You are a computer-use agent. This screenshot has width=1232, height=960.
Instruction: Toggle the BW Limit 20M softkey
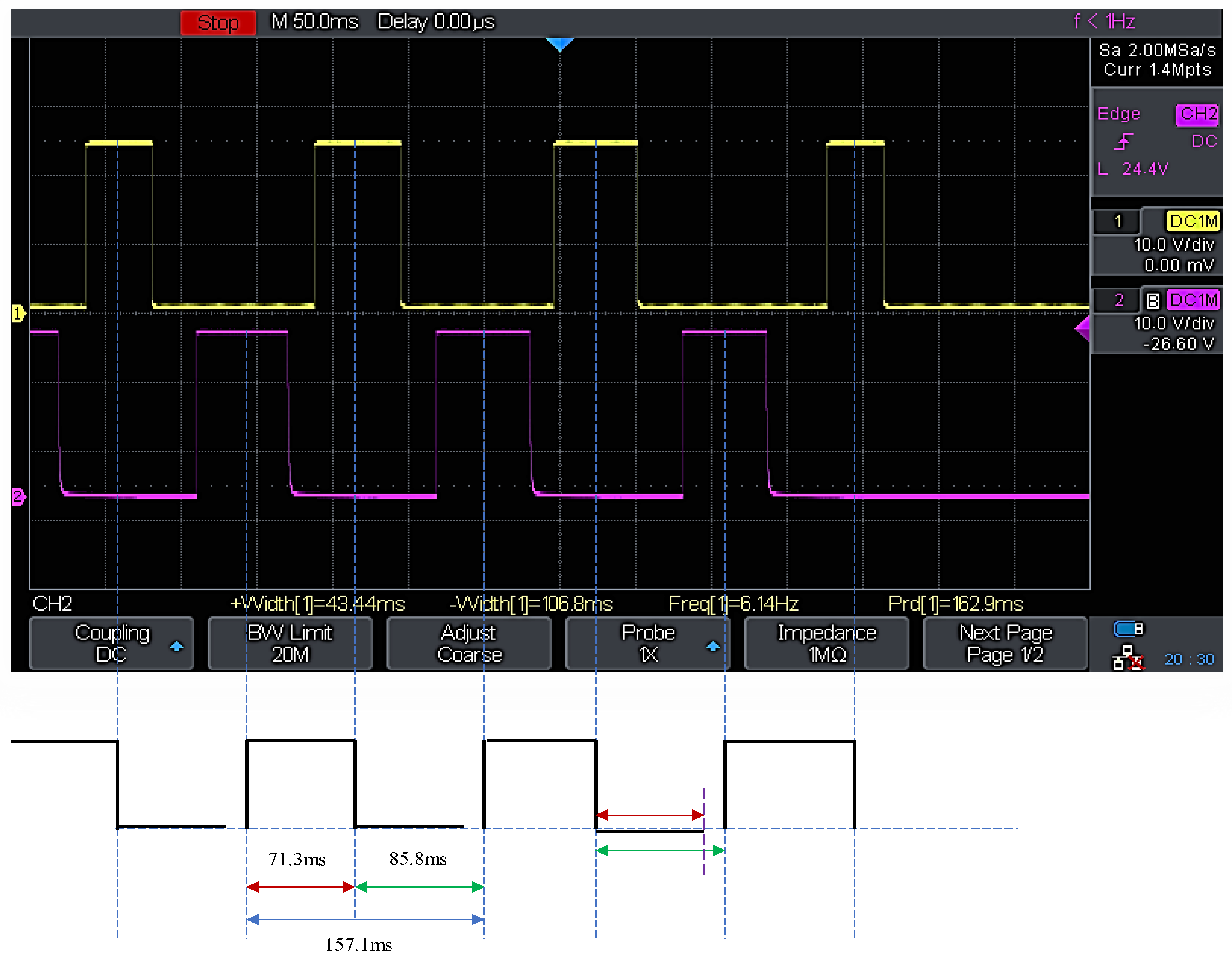point(290,644)
